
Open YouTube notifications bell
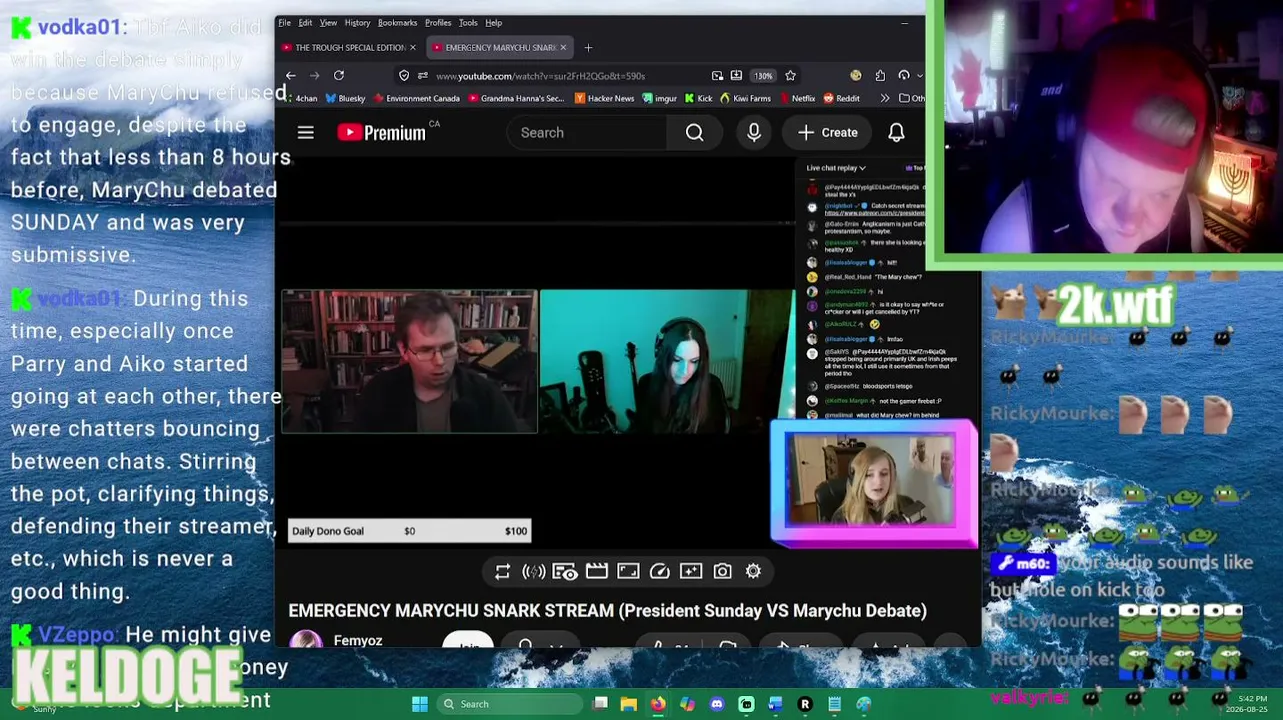(896, 133)
